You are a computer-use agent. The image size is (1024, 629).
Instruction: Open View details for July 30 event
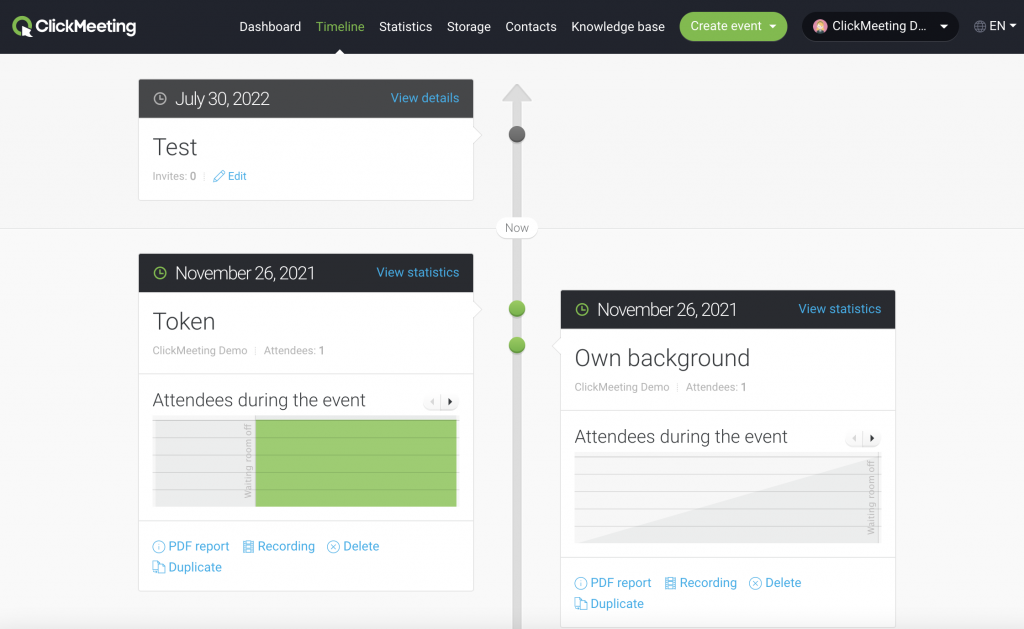[x=424, y=98]
